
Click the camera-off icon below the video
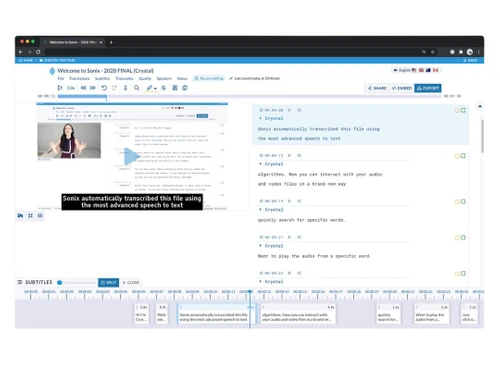(x=20, y=216)
